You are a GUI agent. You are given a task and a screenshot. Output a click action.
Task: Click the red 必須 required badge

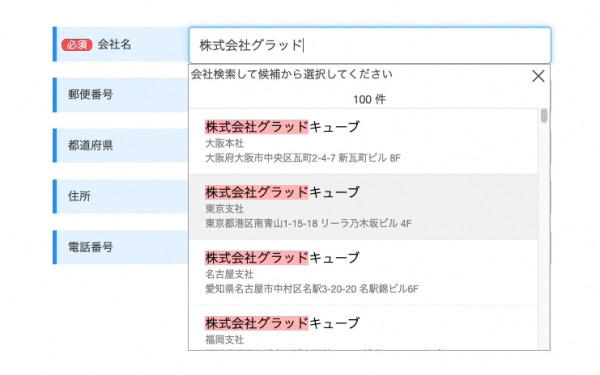pos(77,45)
